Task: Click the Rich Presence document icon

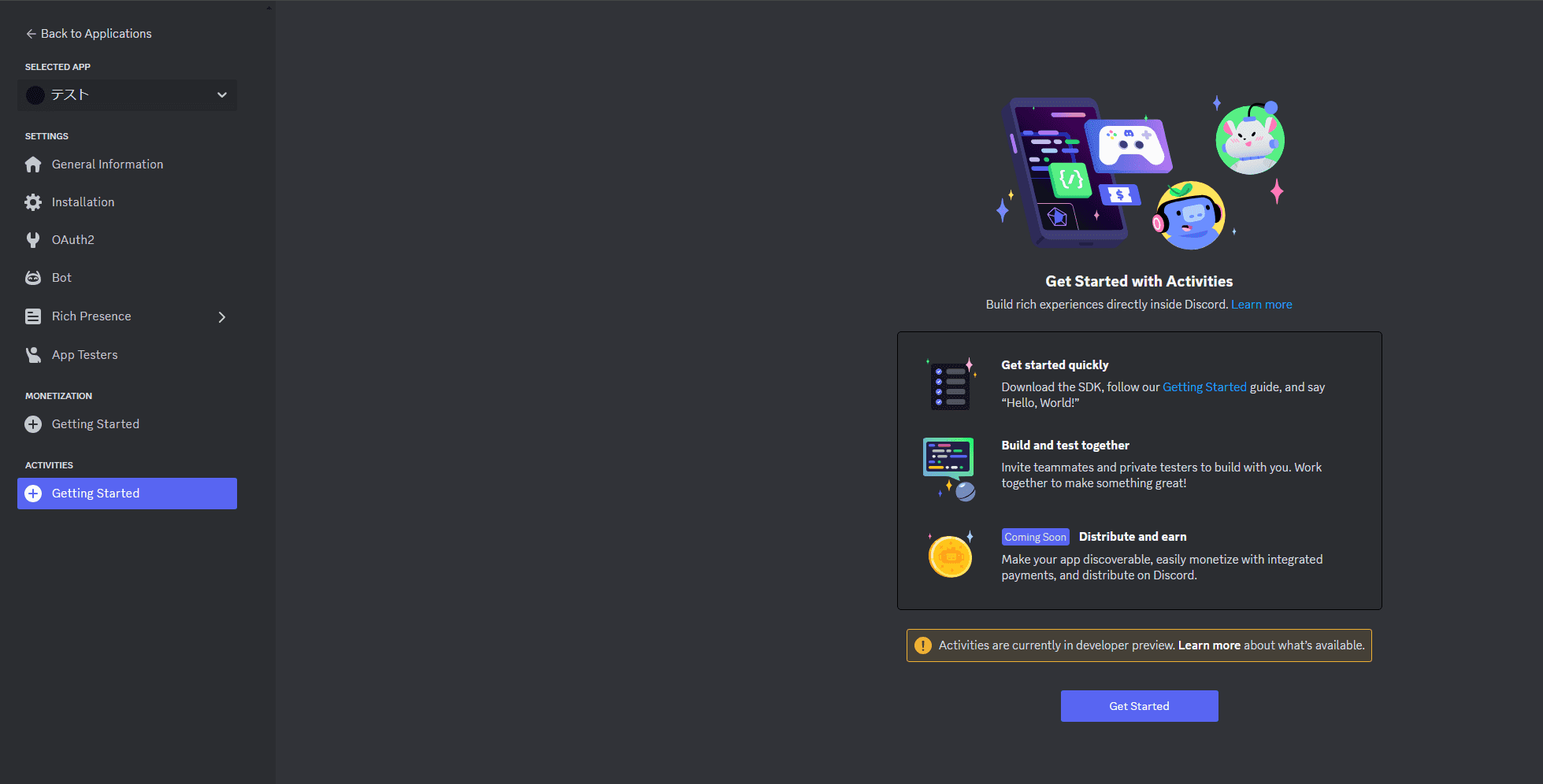Action: pyautogui.click(x=33, y=316)
